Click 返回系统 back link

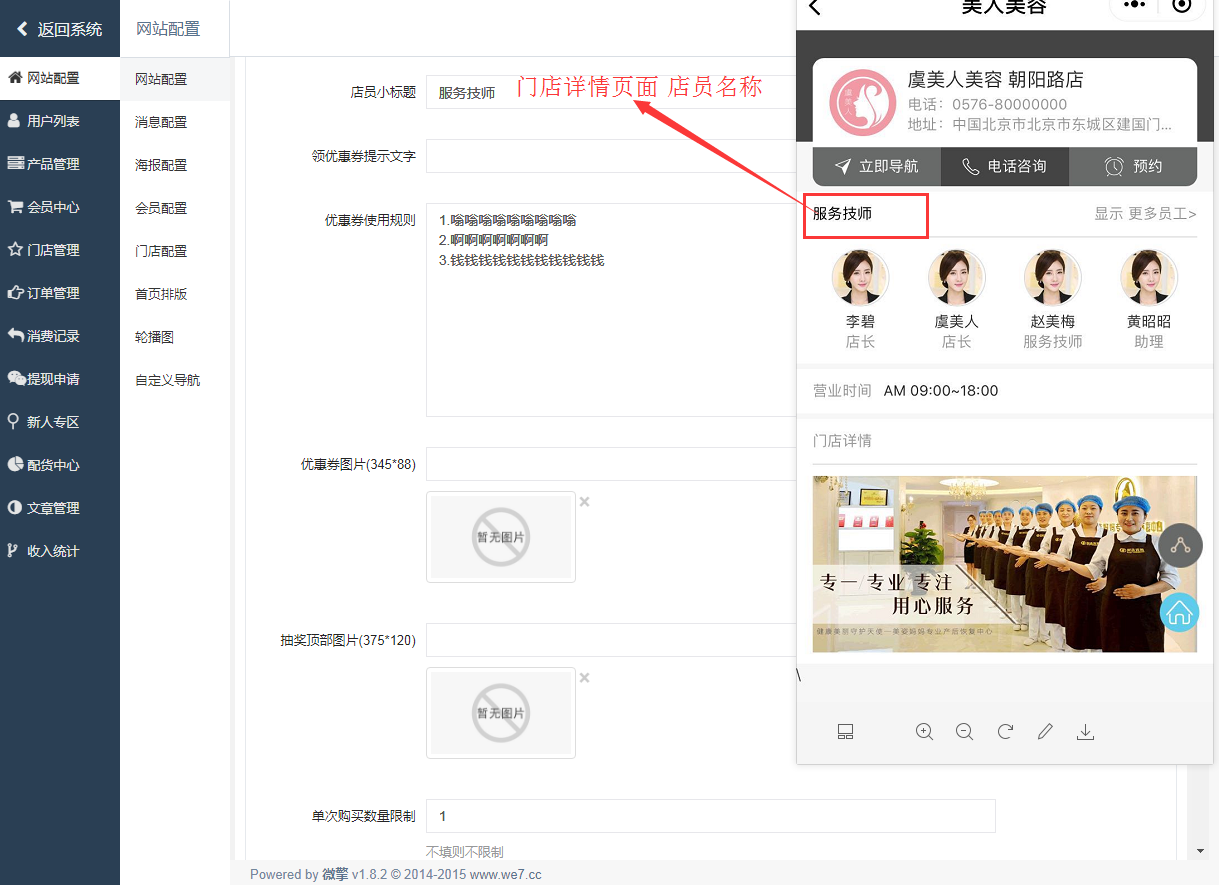[x=60, y=29]
